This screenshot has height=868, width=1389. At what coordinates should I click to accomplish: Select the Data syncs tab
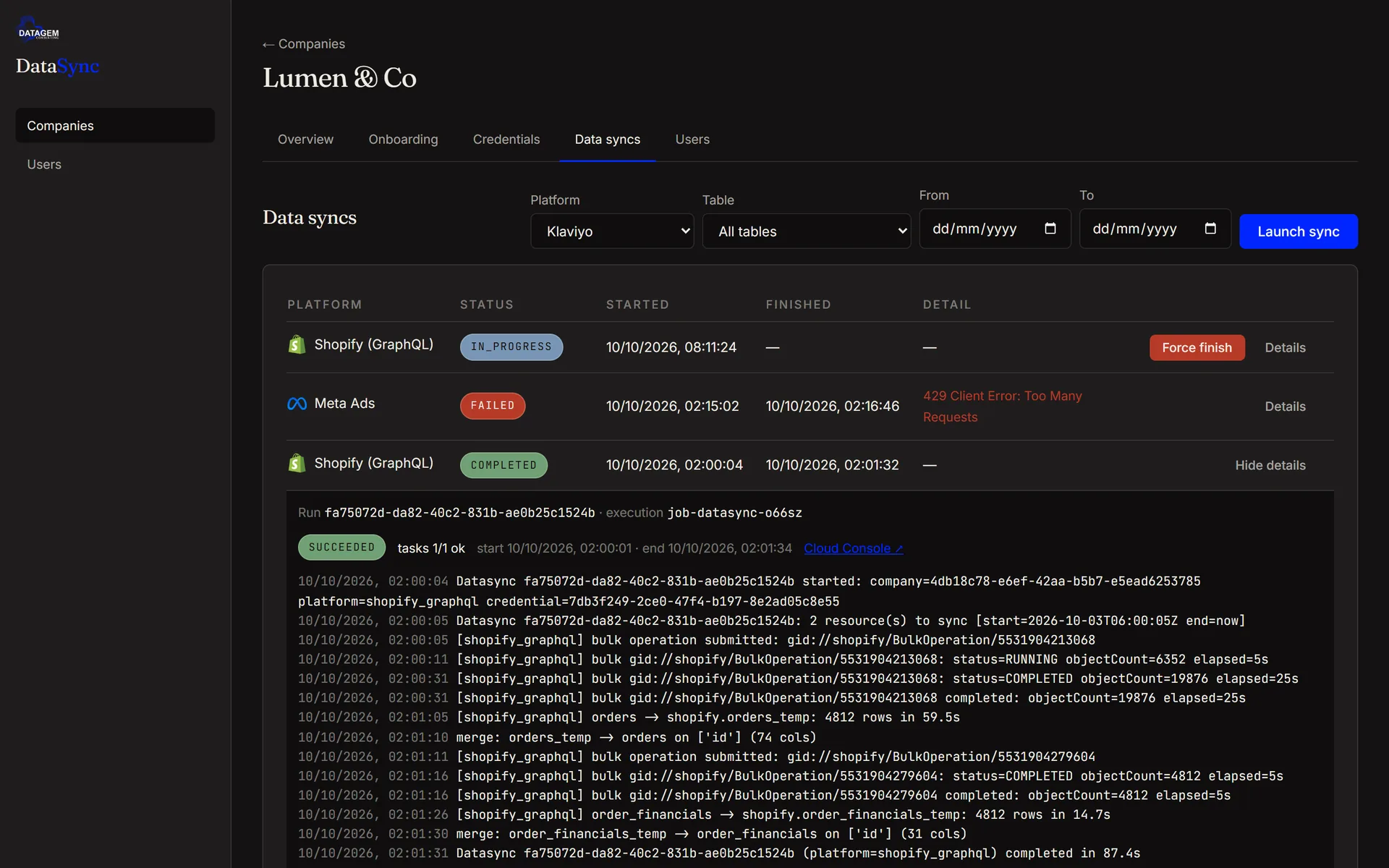pos(608,140)
